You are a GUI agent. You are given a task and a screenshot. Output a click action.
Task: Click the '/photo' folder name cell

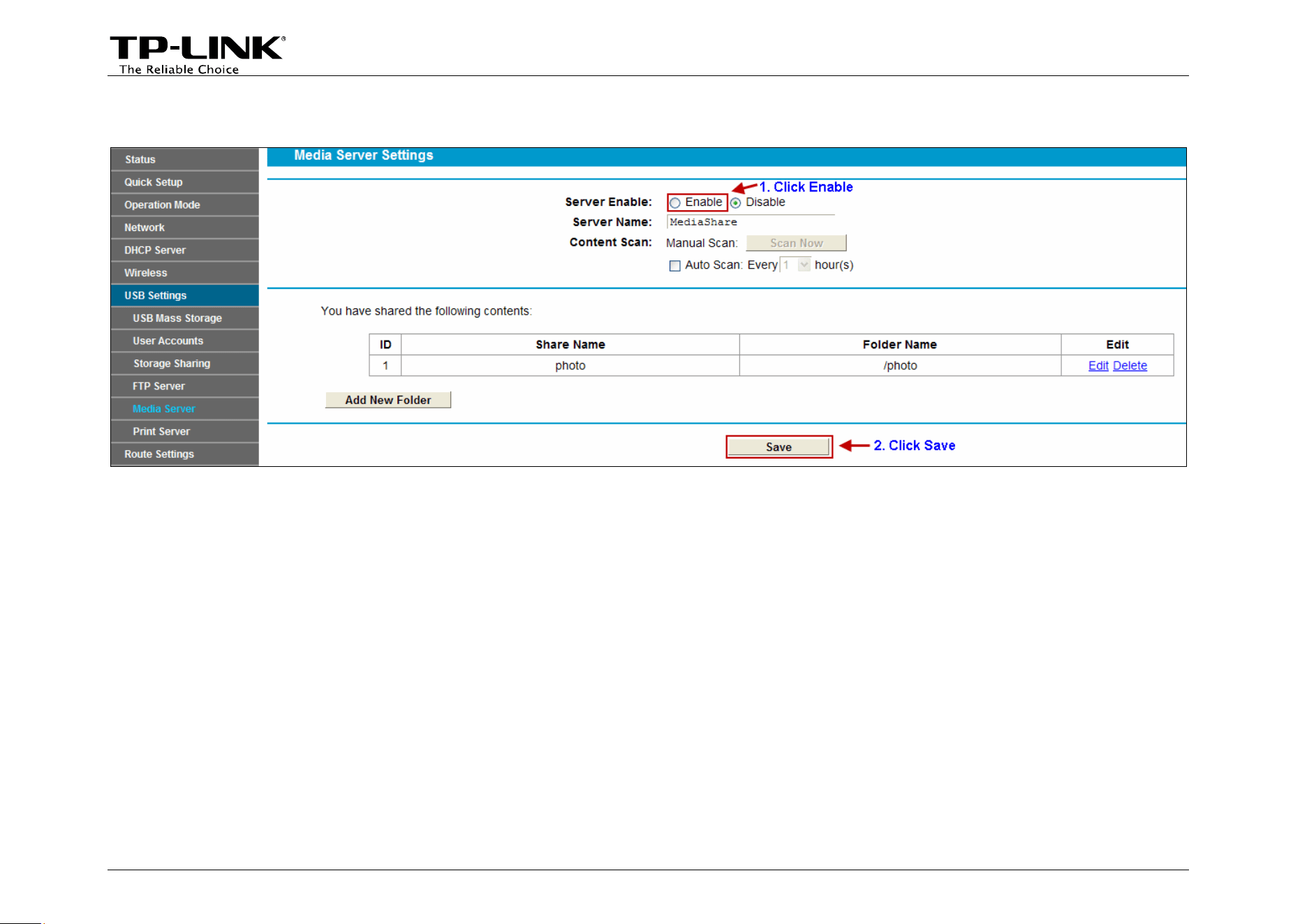point(900,366)
